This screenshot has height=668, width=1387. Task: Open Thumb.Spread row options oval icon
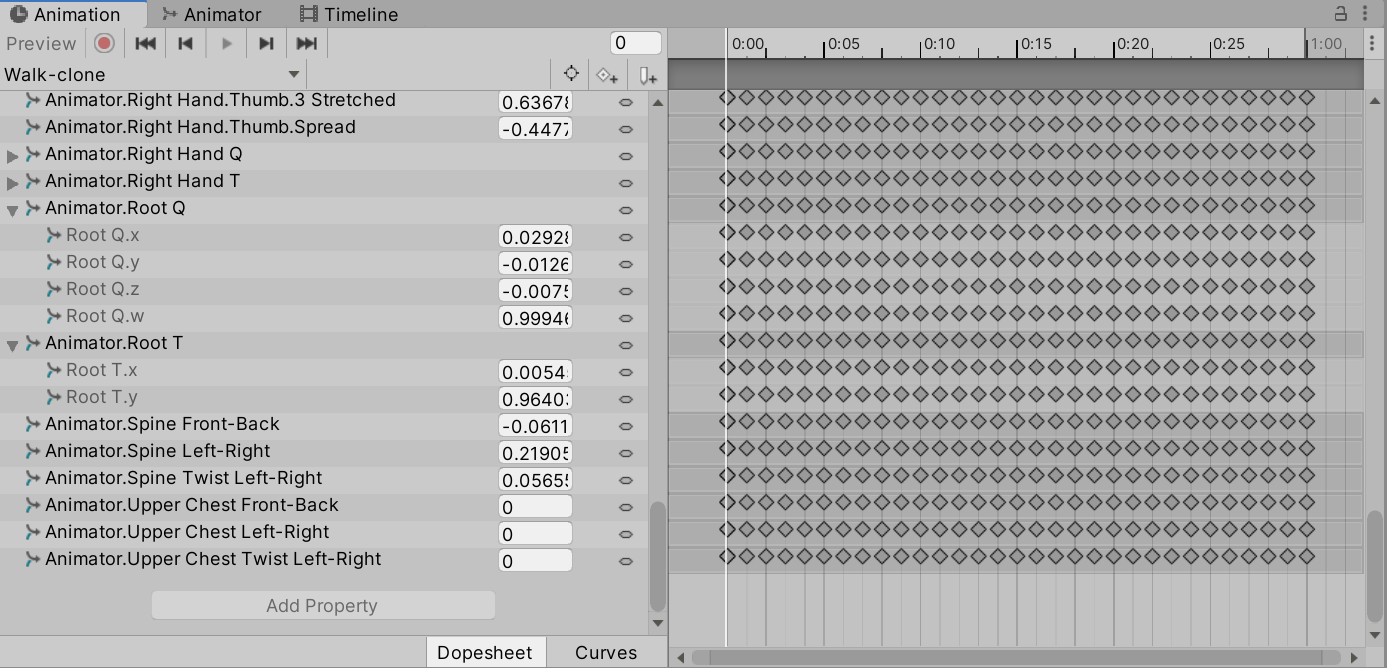(x=626, y=129)
